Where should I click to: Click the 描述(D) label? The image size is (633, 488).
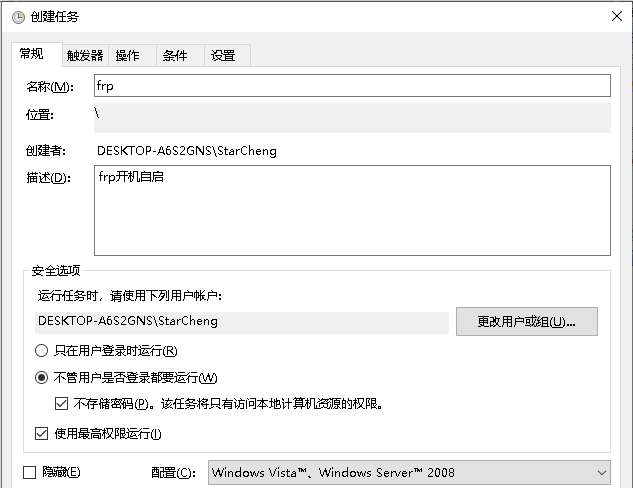pyautogui.click(x=50, y=178)
